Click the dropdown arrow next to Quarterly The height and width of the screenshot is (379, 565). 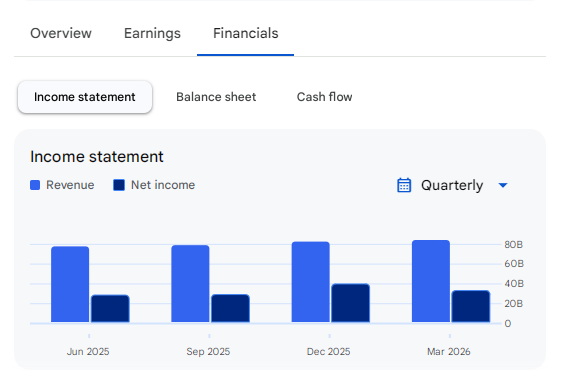[503, 186]
